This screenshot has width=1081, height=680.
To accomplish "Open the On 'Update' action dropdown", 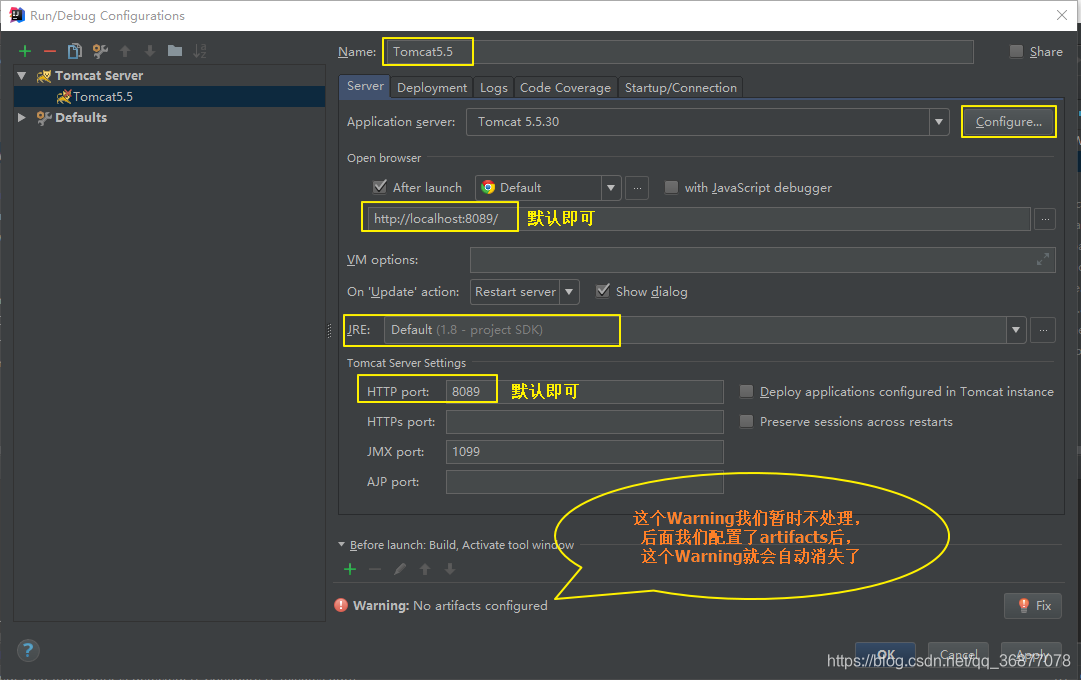I will [x=569, y=292].
